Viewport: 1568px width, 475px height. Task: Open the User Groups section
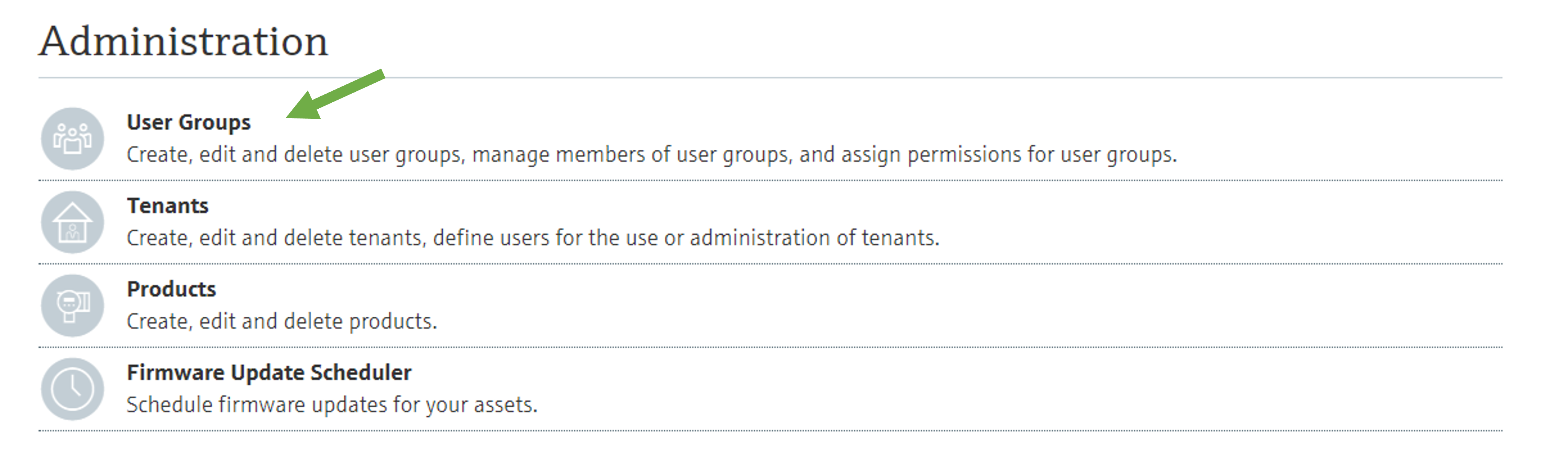[189, 121]
